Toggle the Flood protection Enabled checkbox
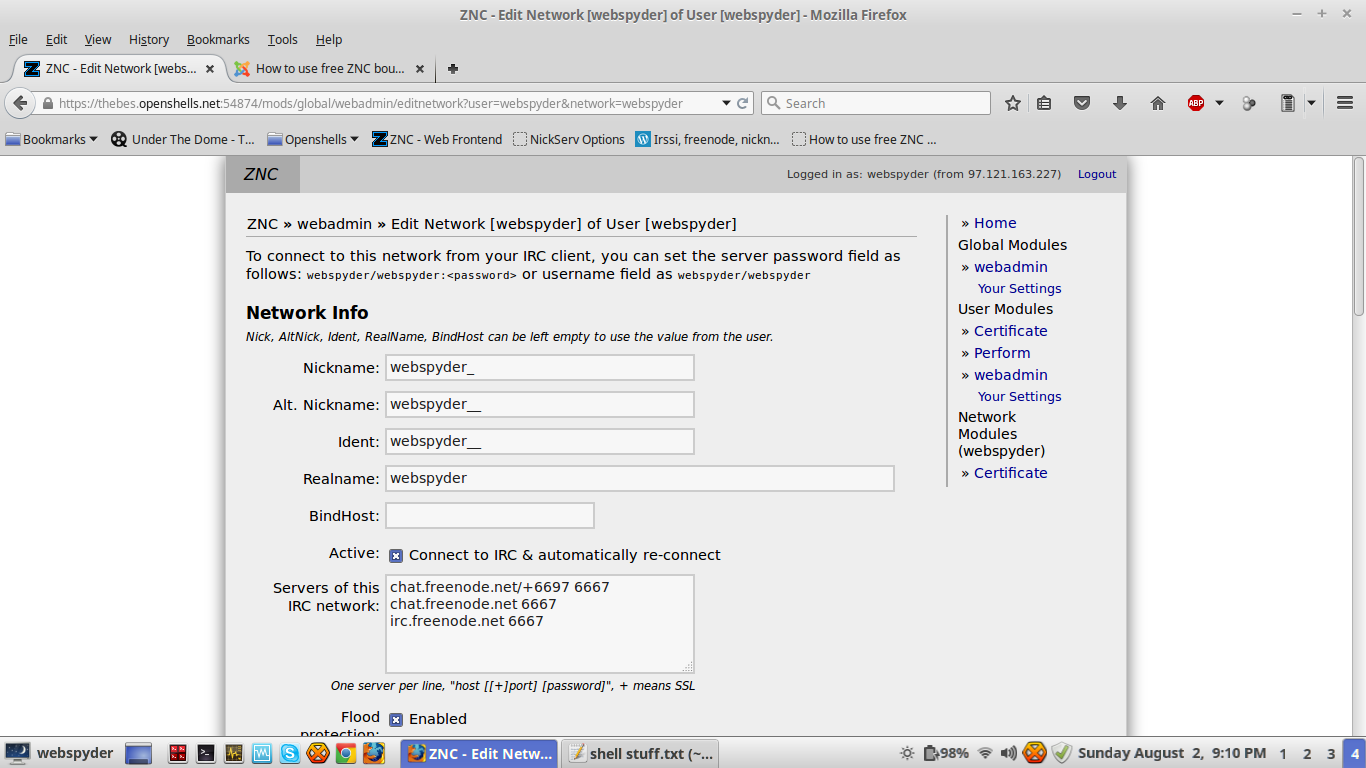This screenshot has height=768, width=1366. [396, 720]
